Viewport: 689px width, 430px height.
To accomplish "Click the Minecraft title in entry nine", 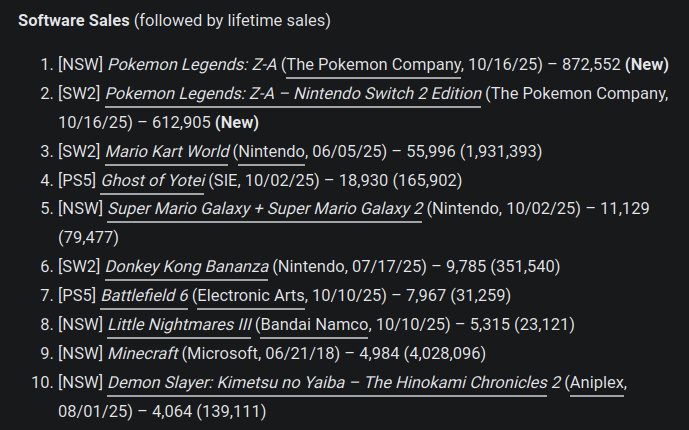I will (x=143, y=354).
